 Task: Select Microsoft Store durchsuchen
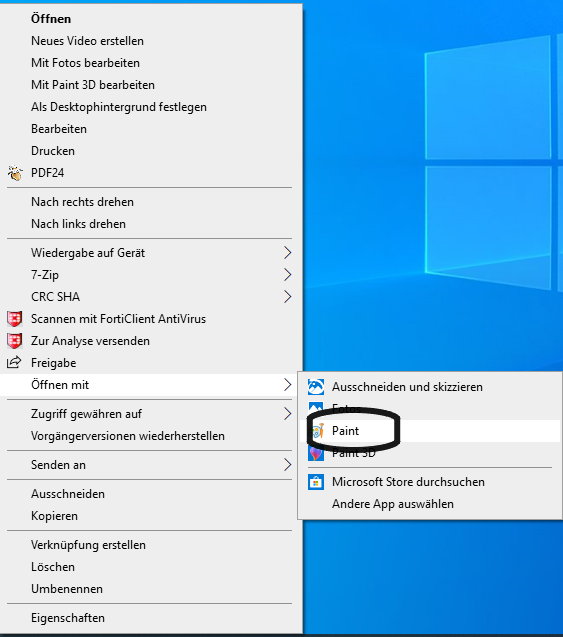pos(430,482)
